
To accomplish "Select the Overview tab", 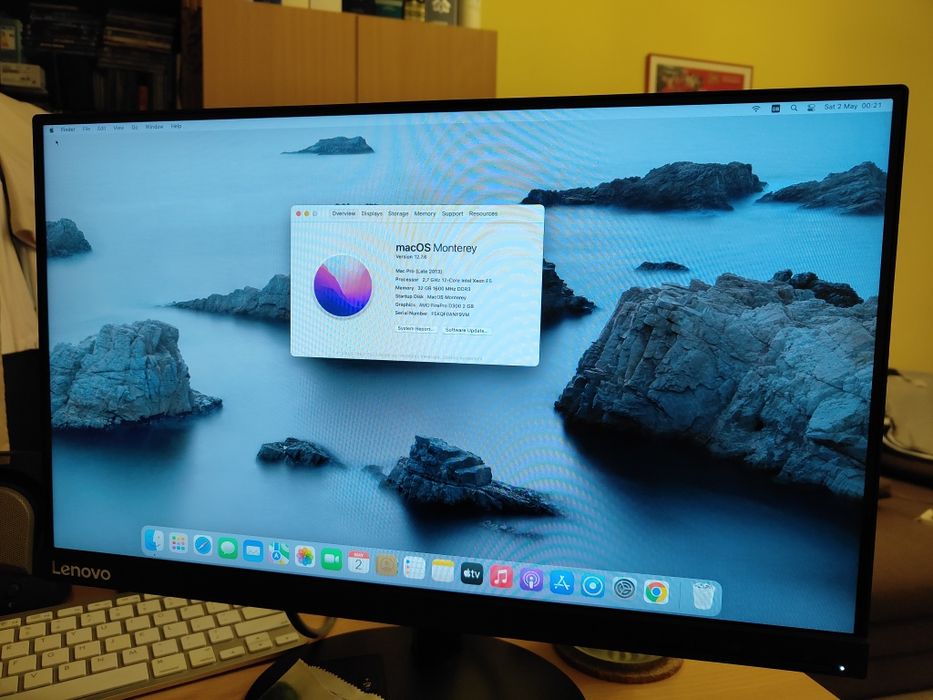I will coord(343,213).
